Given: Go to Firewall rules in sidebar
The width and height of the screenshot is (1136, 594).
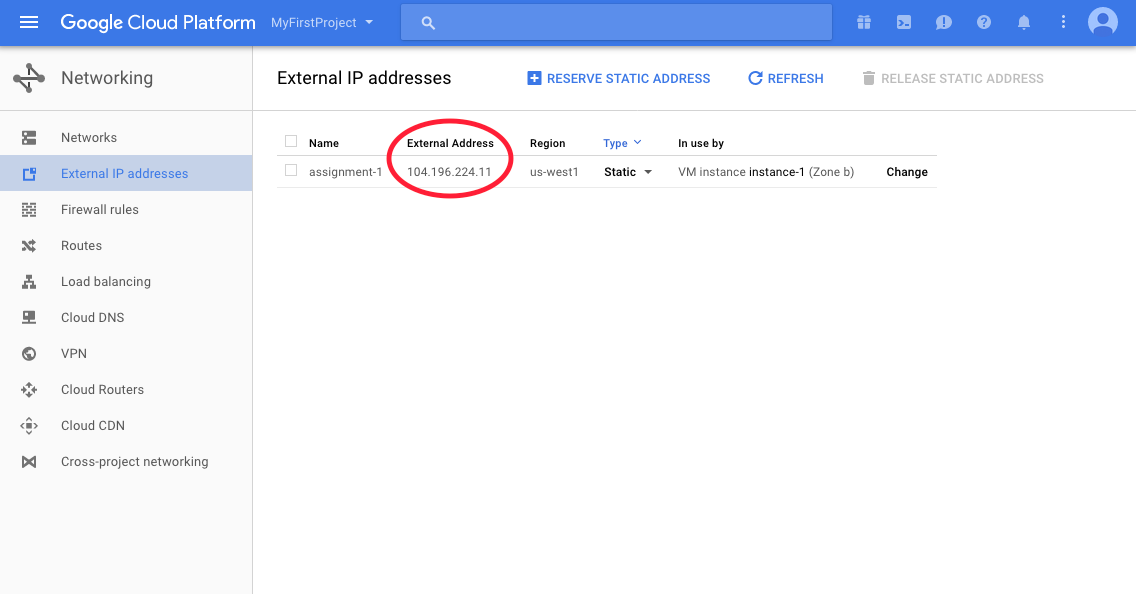Looking at the screenshot, I should pos(99,209).
